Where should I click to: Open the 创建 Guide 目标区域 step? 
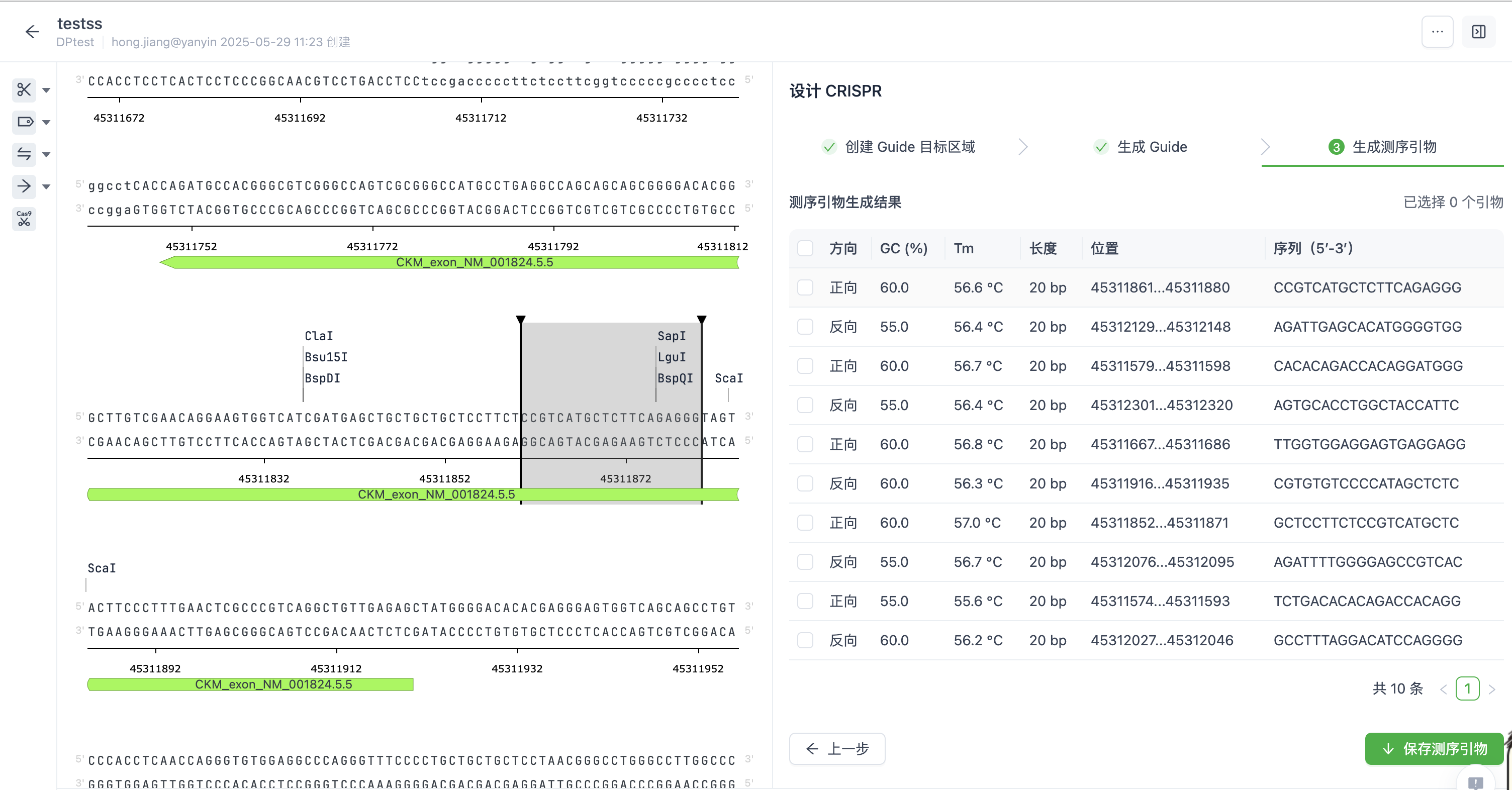[898, 147]
